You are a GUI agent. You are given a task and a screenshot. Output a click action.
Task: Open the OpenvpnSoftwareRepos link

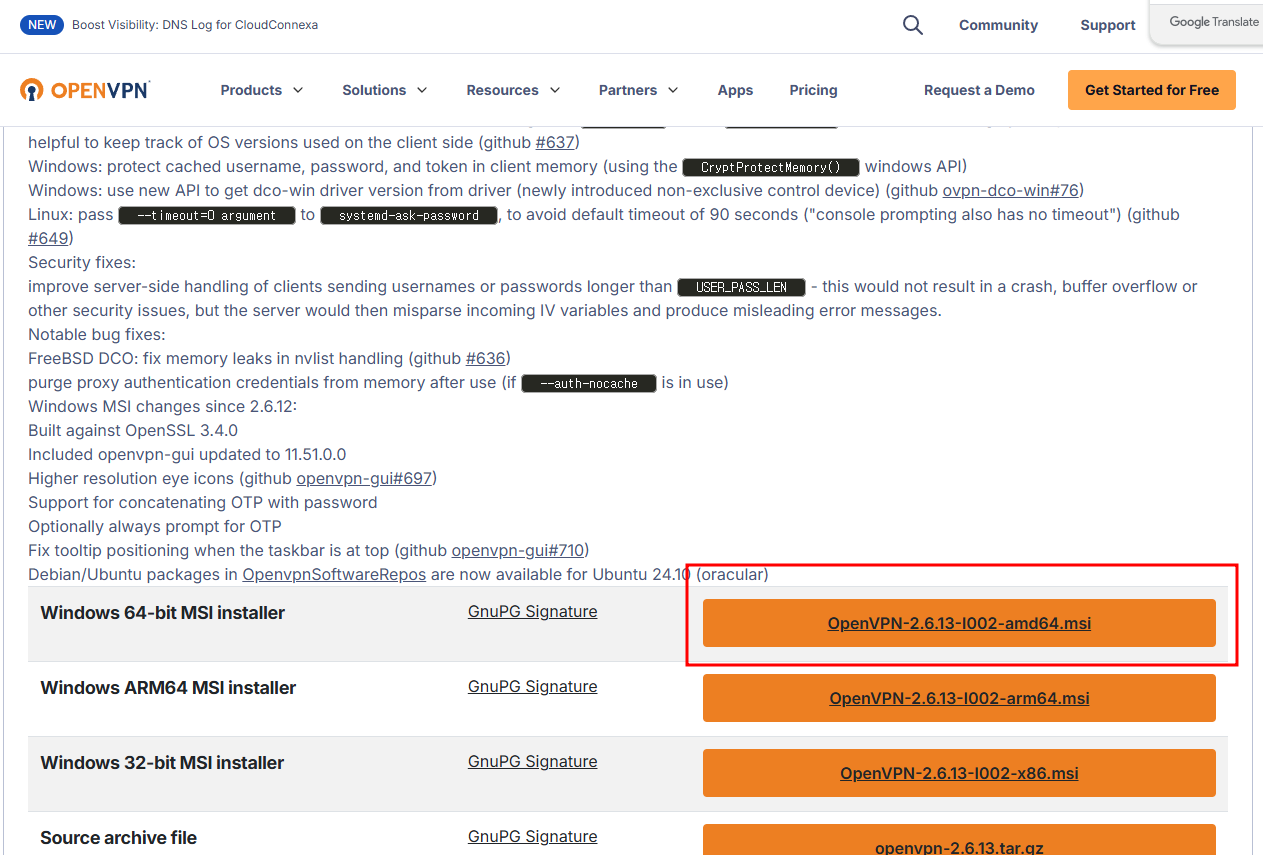click(x=334, y=574)
